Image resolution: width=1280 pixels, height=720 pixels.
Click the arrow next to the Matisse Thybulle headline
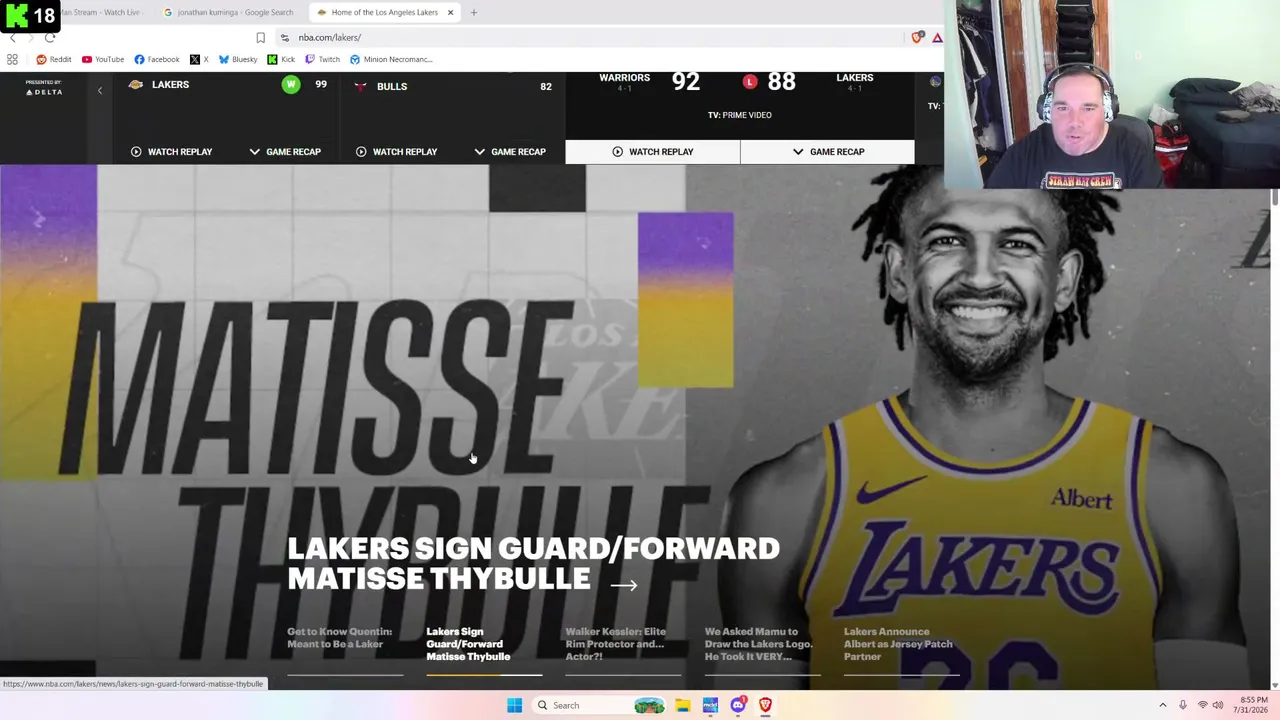pyautogui.click(x=624, y=585)
